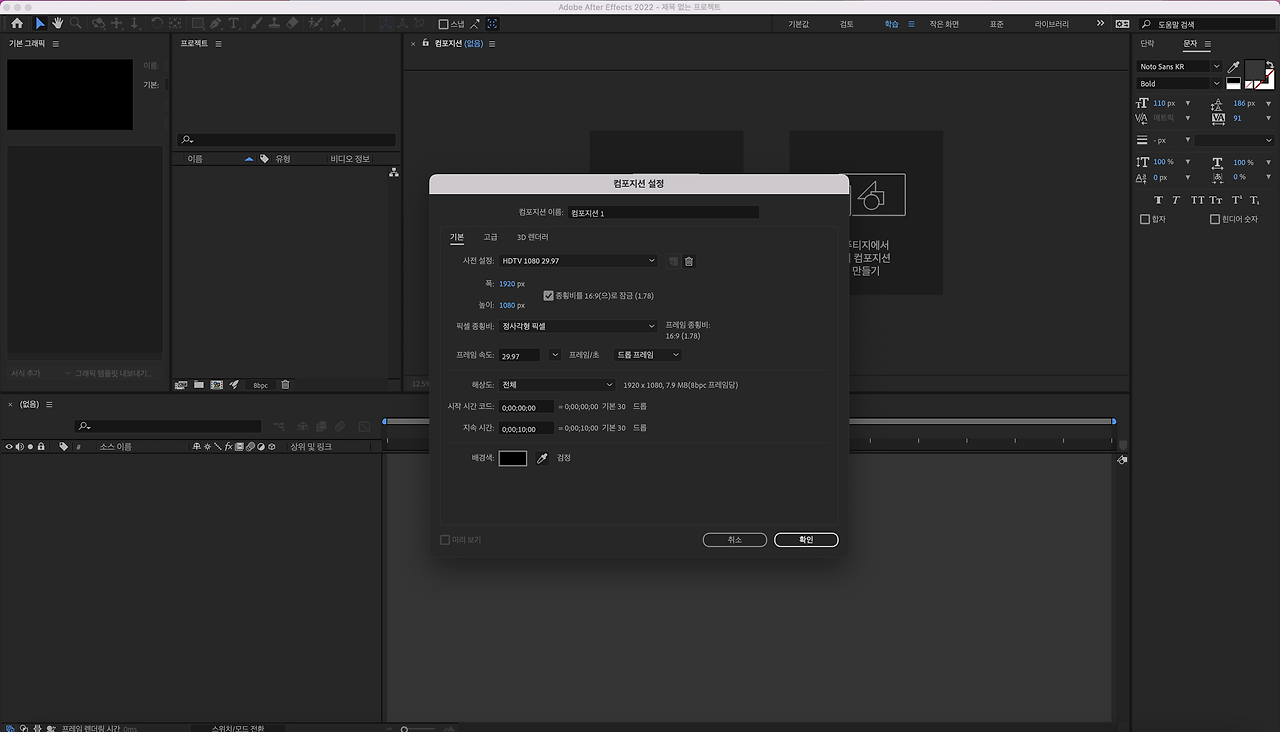Apply All Caps text style
The height and width of the screenshot is (732, 1280).
coord(1197,200)
